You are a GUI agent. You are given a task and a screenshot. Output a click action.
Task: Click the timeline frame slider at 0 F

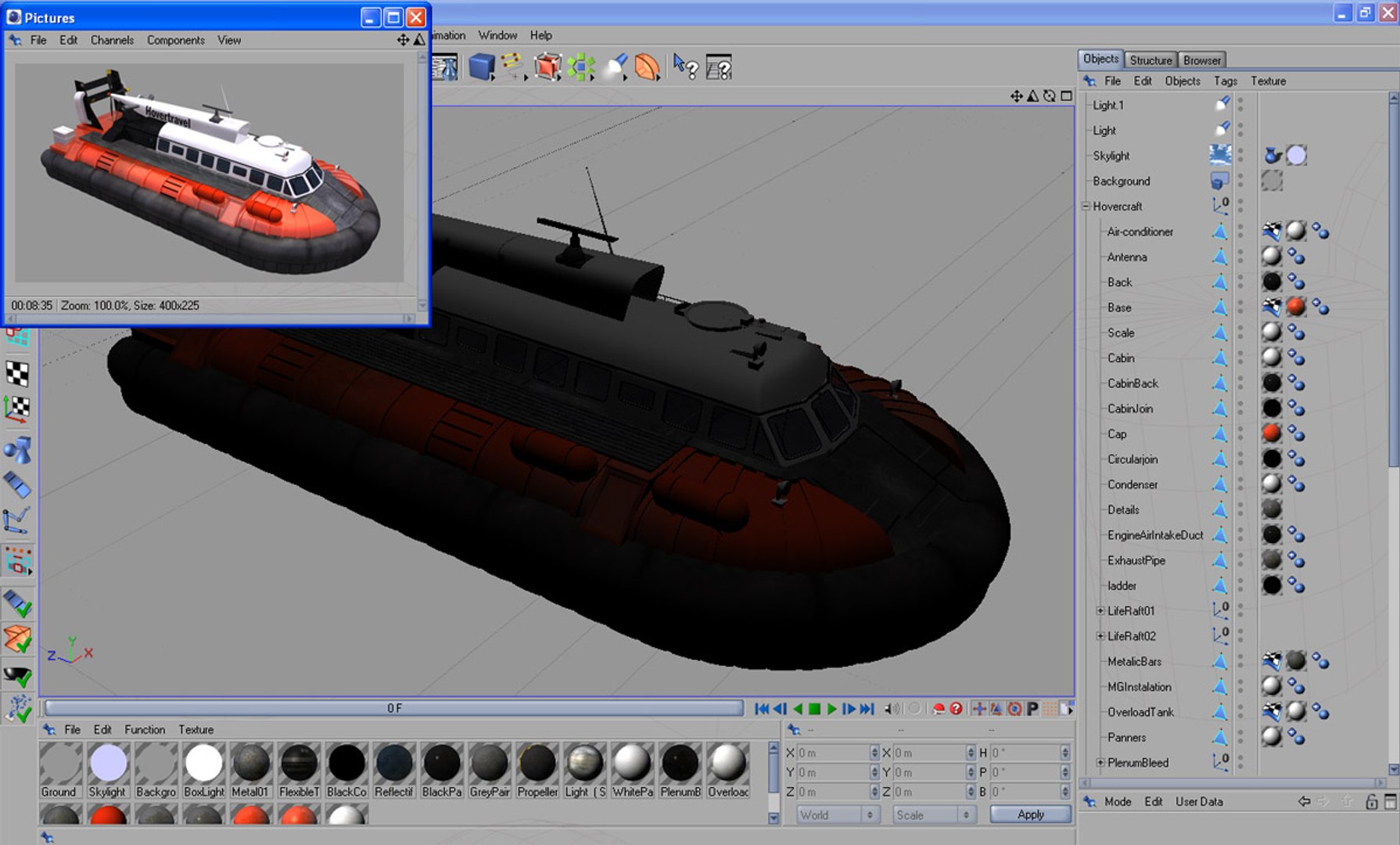point(394,708)
